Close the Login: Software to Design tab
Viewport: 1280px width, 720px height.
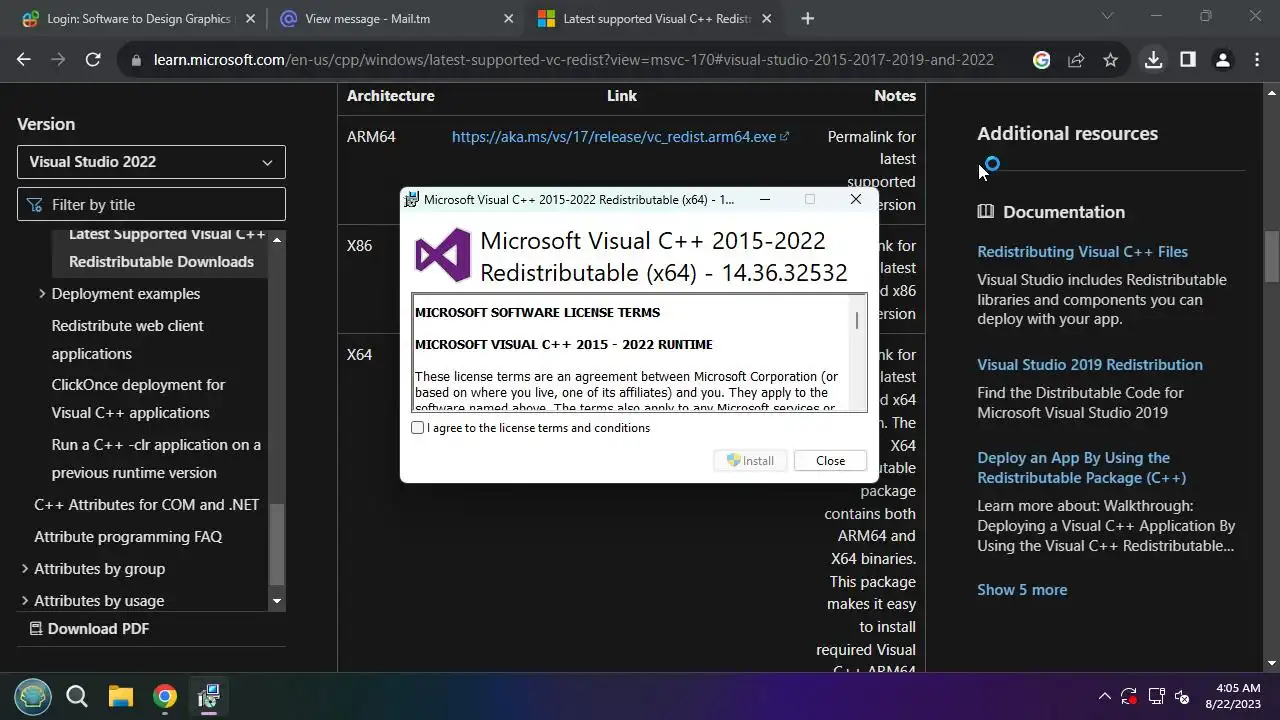(250, 18)
